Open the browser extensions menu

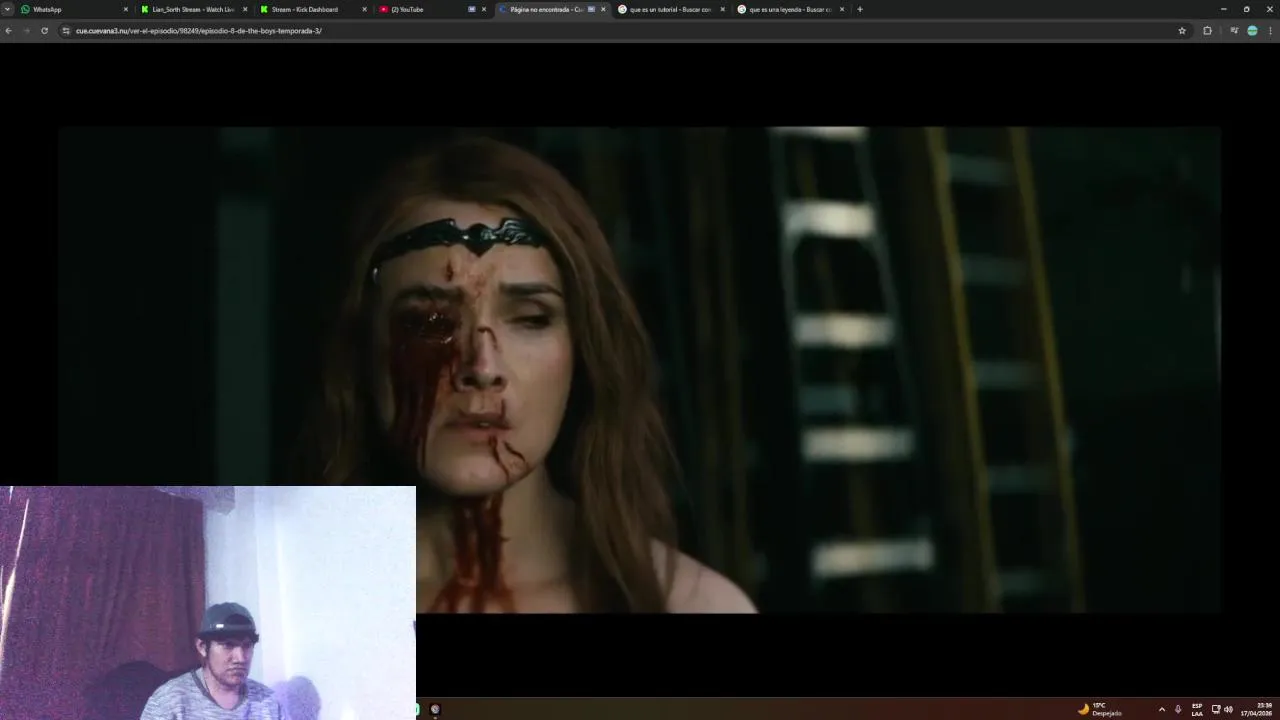pyautogui.click(x=1207, y=31)
